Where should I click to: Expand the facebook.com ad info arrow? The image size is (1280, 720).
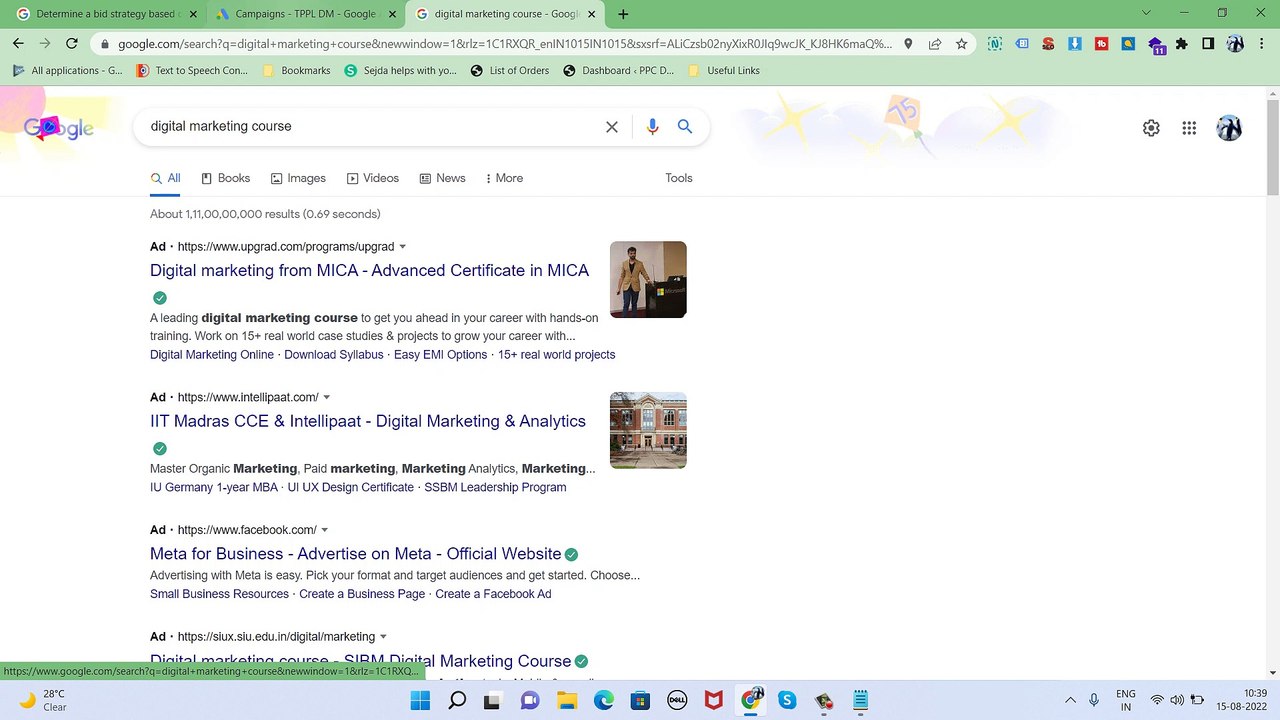pos(325,531)
